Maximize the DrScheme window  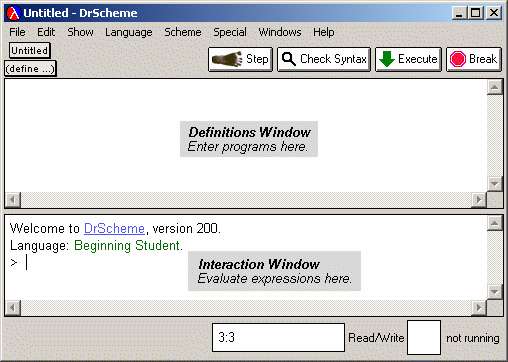click(476, 13)
